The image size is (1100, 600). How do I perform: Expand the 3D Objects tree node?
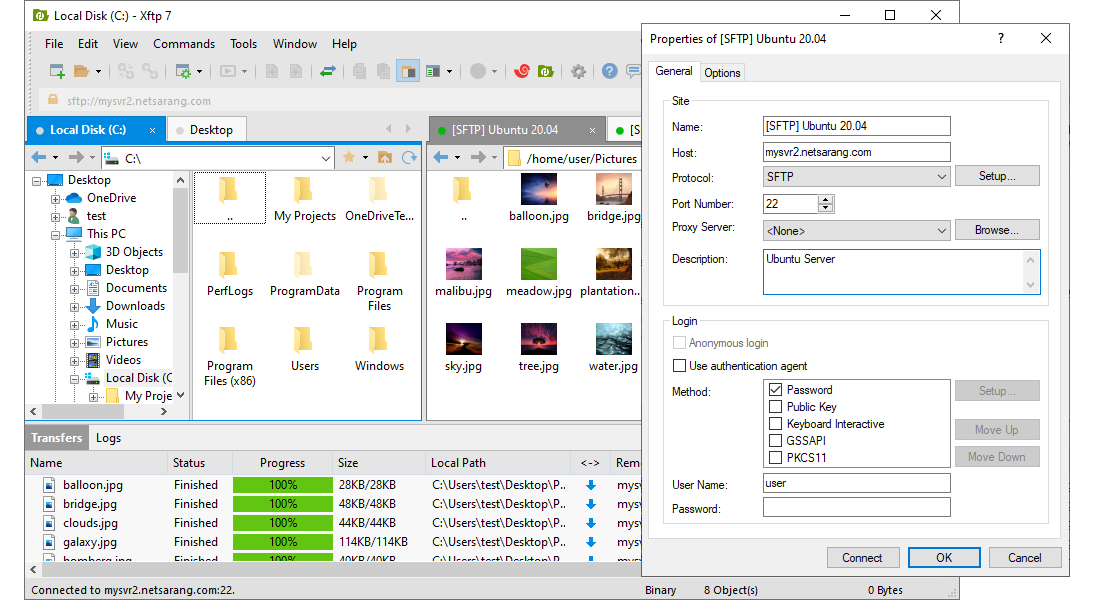pos(74,253)
